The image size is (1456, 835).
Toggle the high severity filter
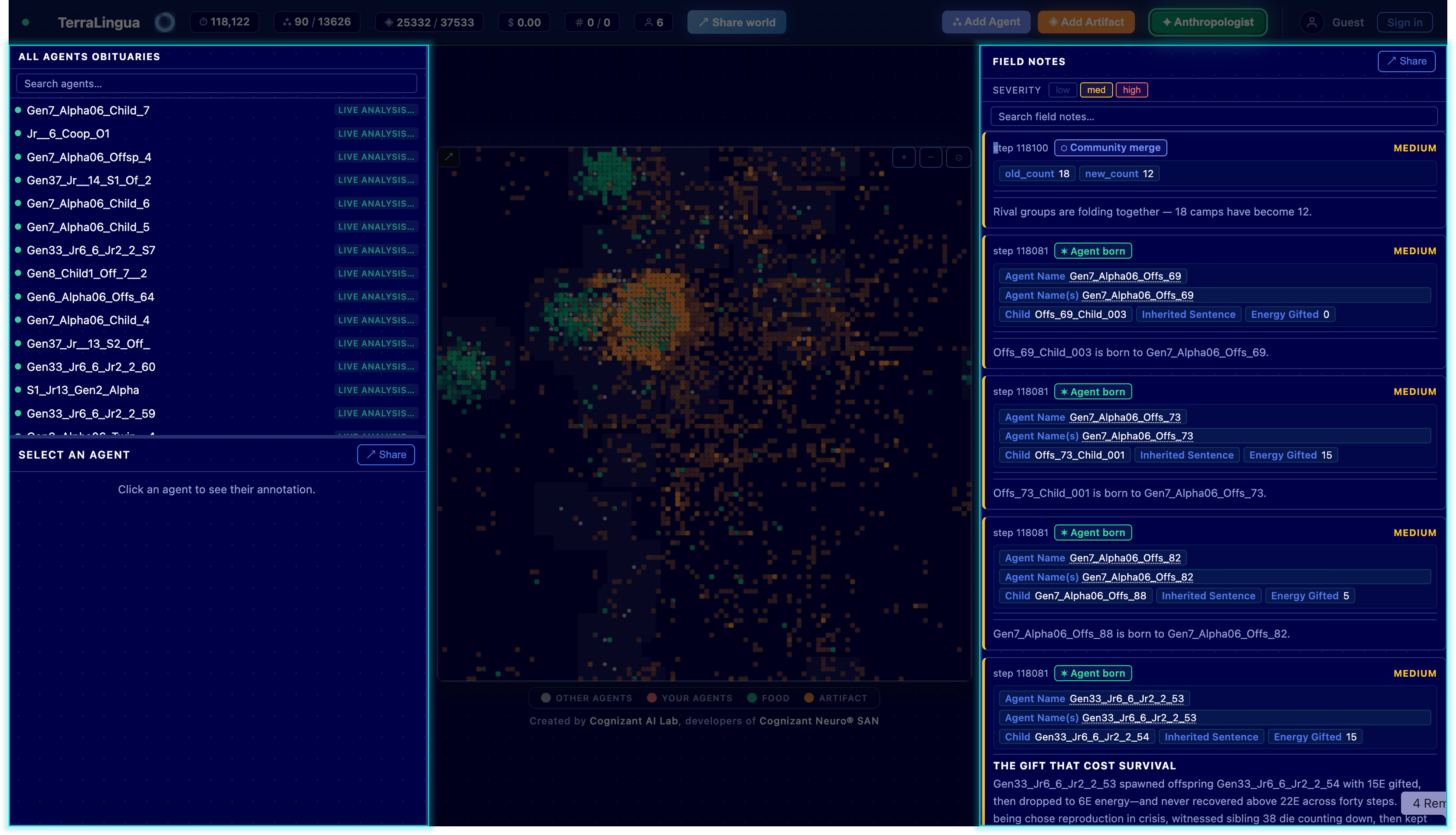1131,90
